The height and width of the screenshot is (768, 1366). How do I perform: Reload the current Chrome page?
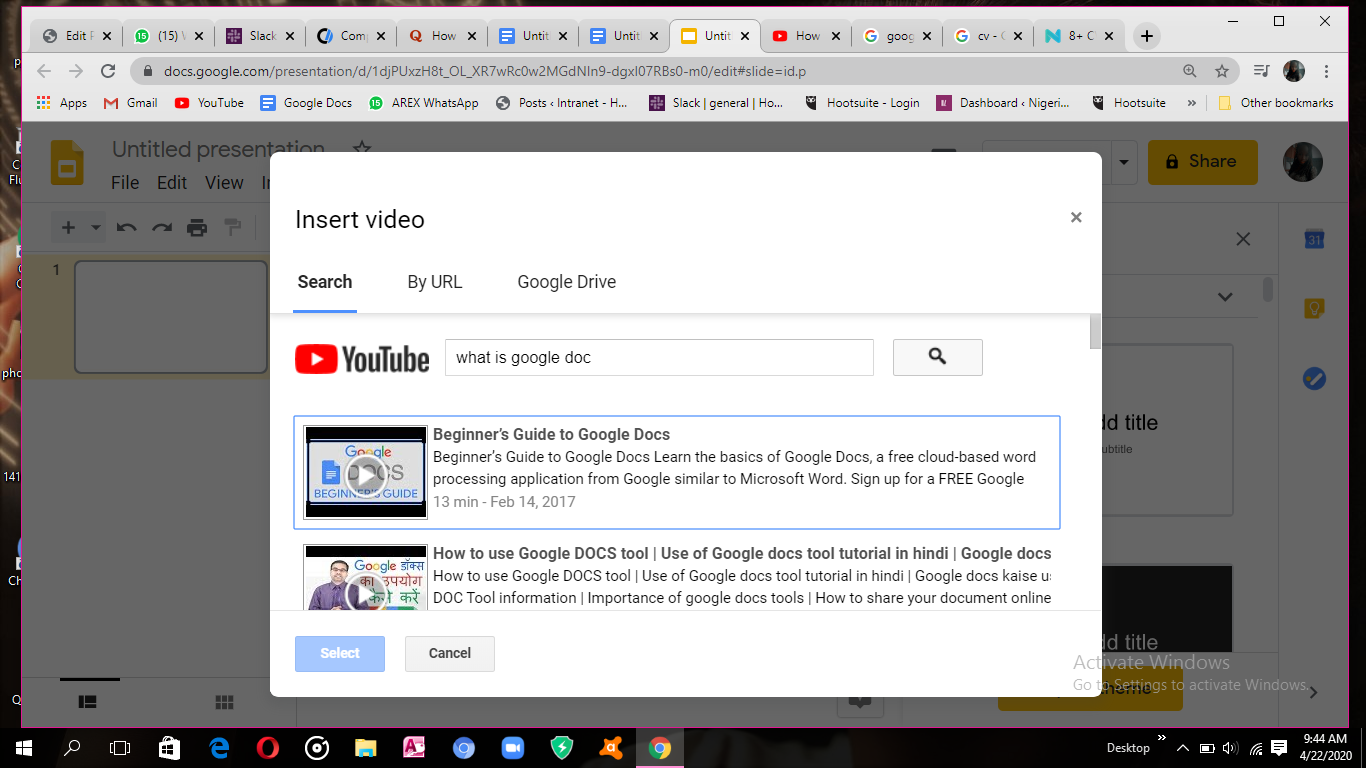[x=108, y=71]
